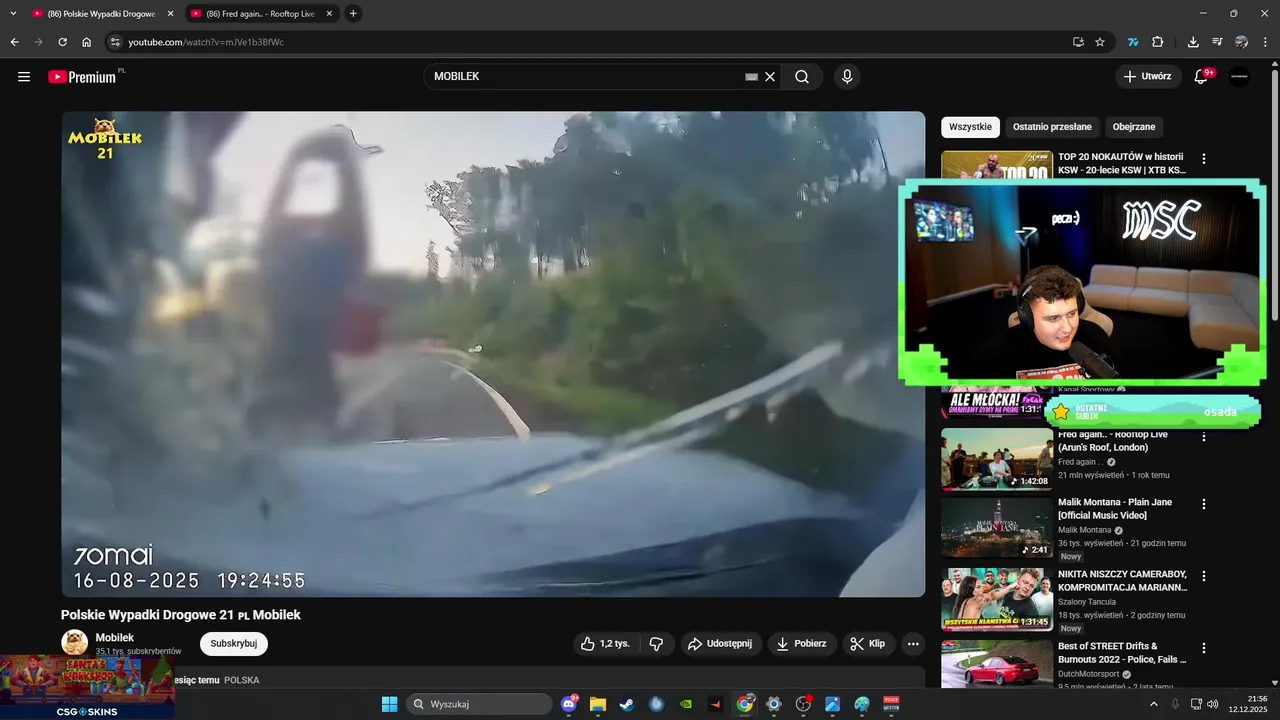
Task: Start voice search with microphone
Action: coord(847,77)
